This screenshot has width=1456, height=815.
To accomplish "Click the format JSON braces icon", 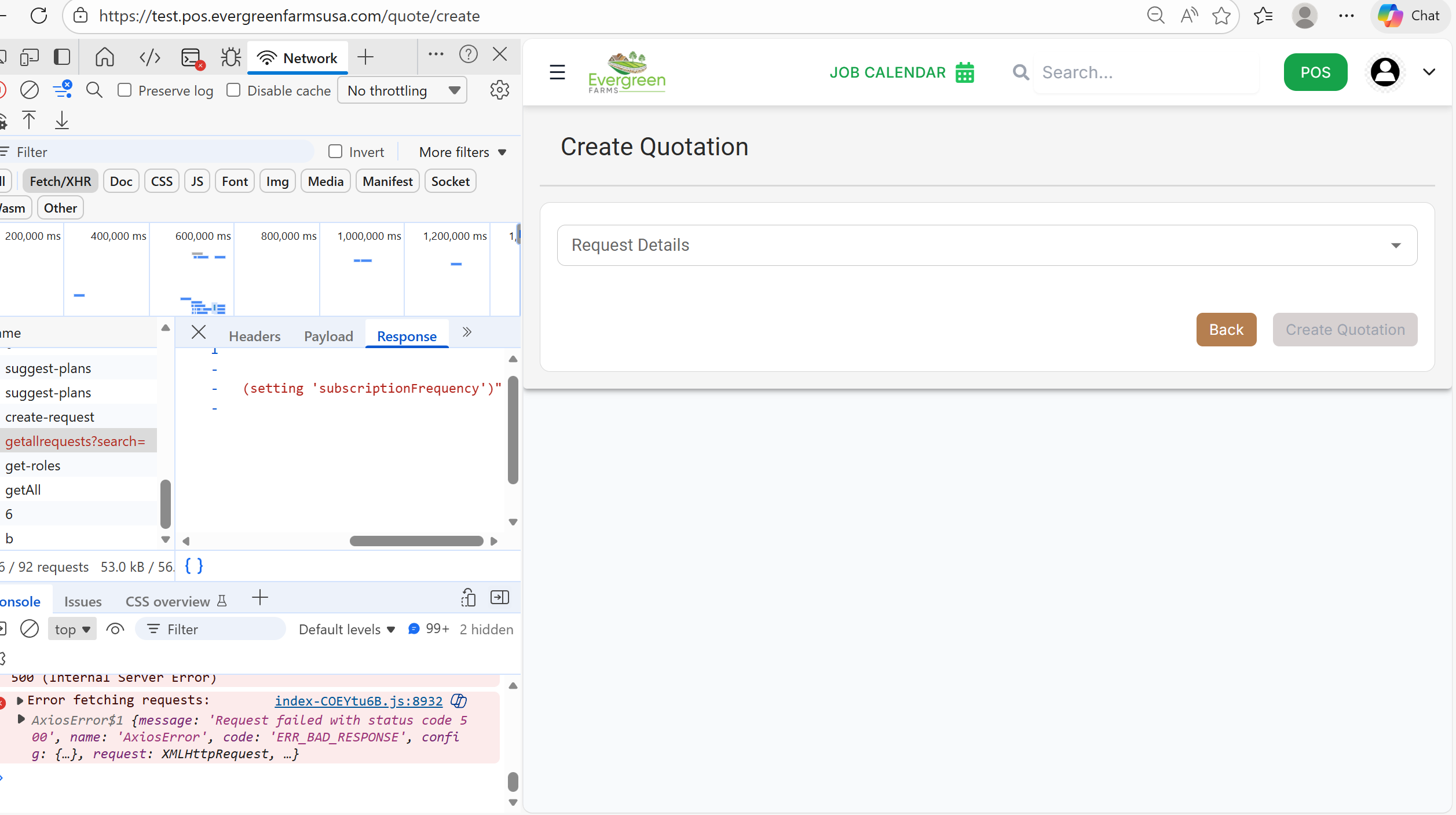I will tap(194, 566).
